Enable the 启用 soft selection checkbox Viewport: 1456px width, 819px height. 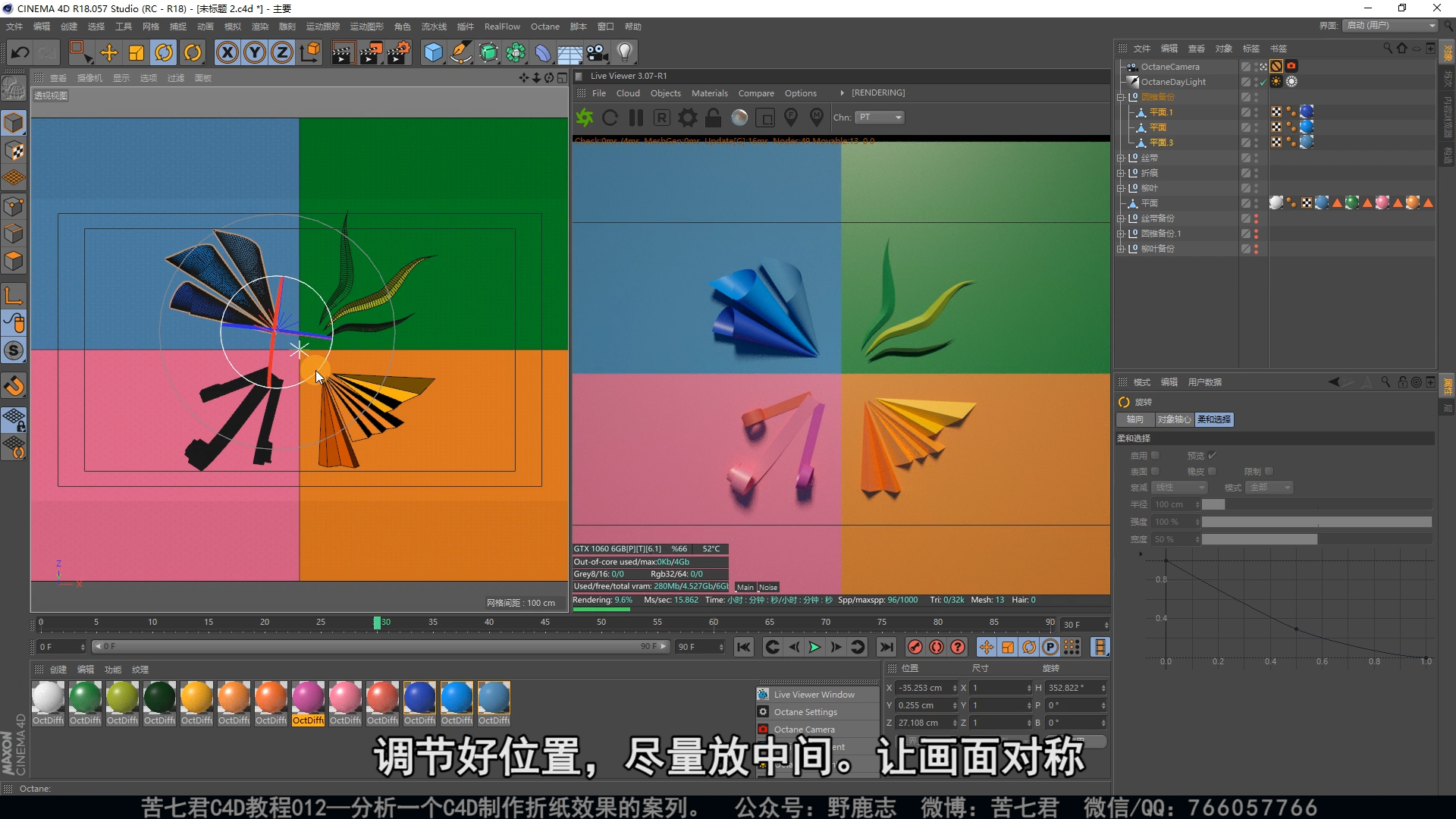(1155, 456)
